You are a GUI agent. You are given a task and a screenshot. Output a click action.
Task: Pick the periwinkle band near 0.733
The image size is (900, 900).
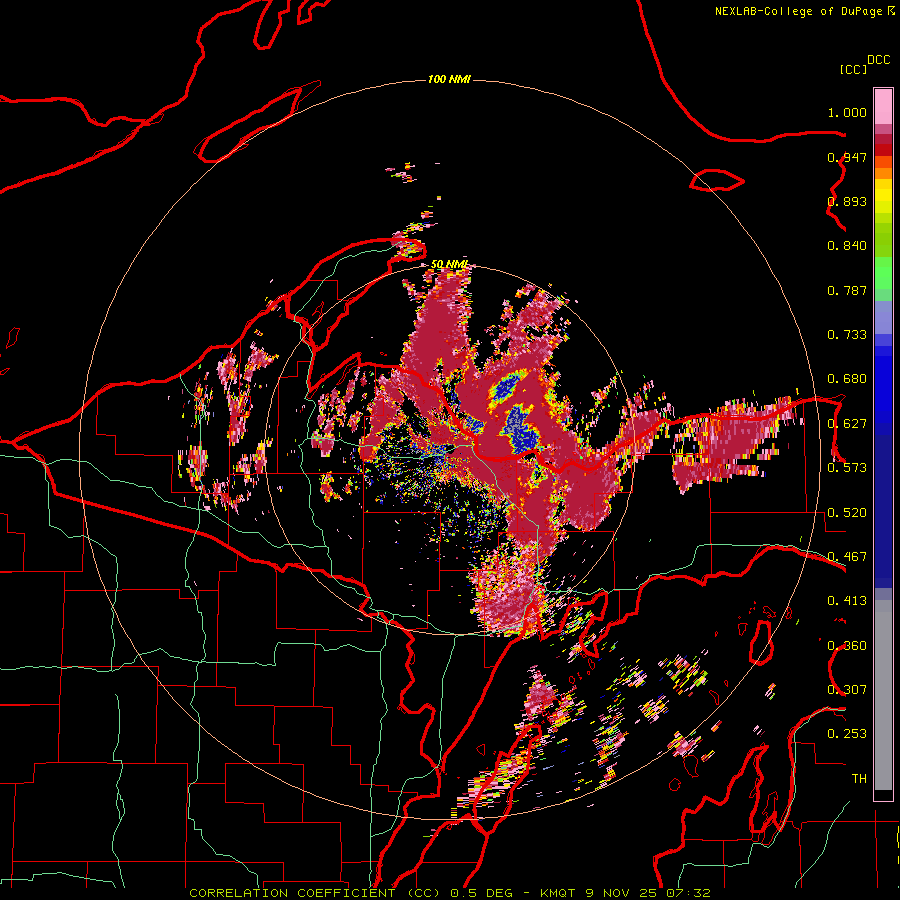coord(883,318)
